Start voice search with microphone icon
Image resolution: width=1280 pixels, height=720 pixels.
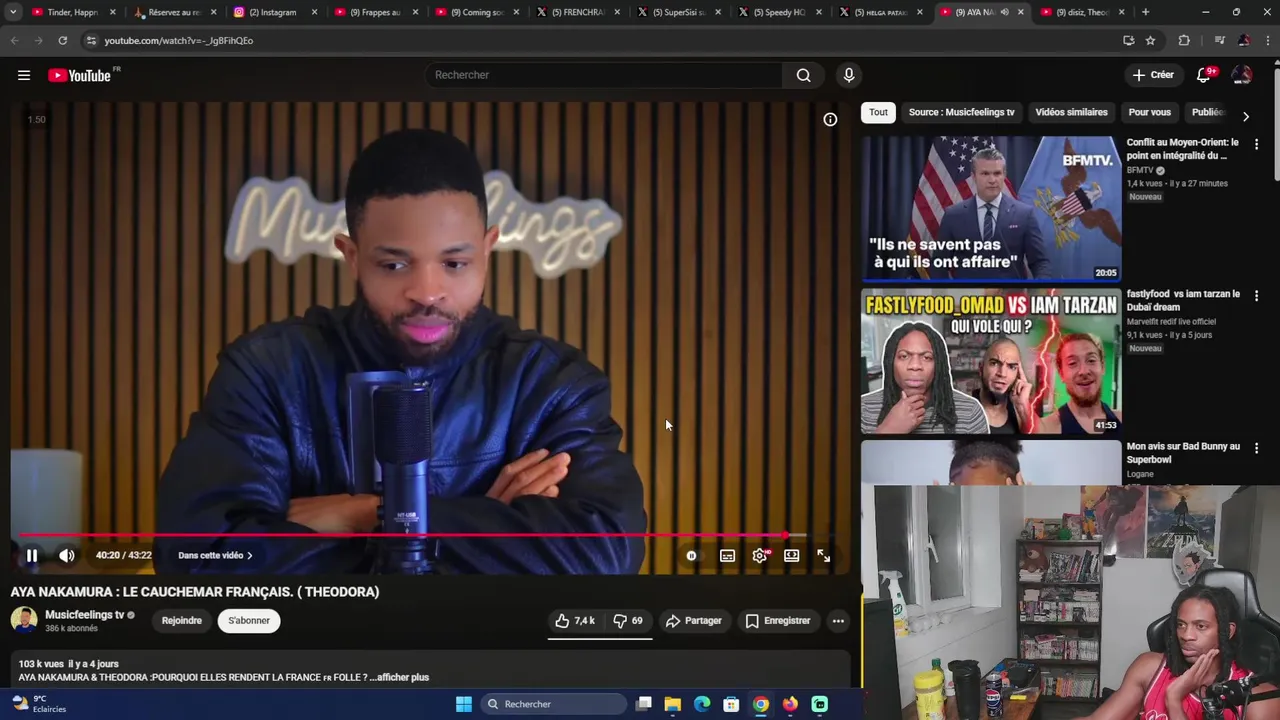pyautogui.click(x=848, y=75)
